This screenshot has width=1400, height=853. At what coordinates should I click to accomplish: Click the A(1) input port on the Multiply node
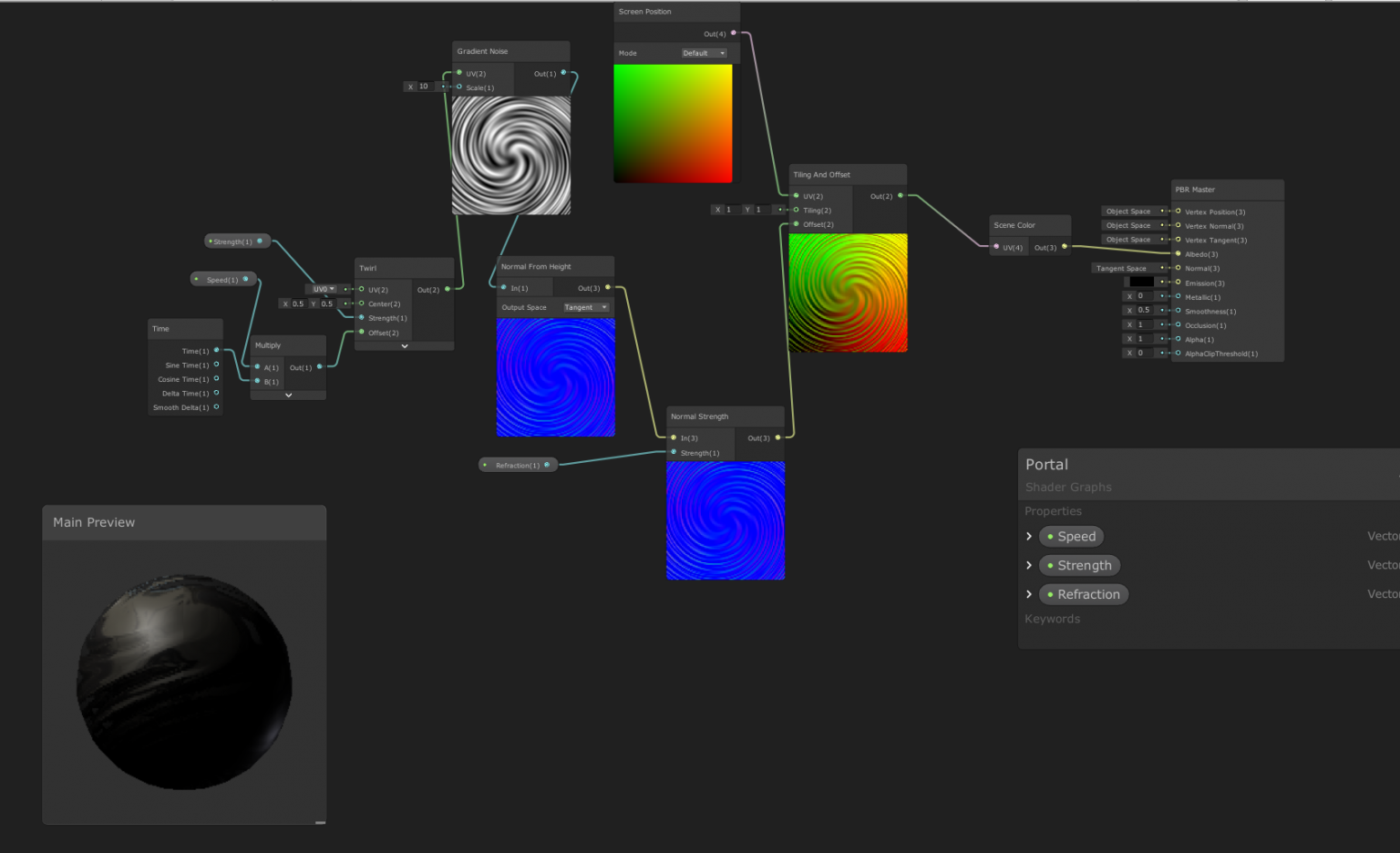[255, 367]
